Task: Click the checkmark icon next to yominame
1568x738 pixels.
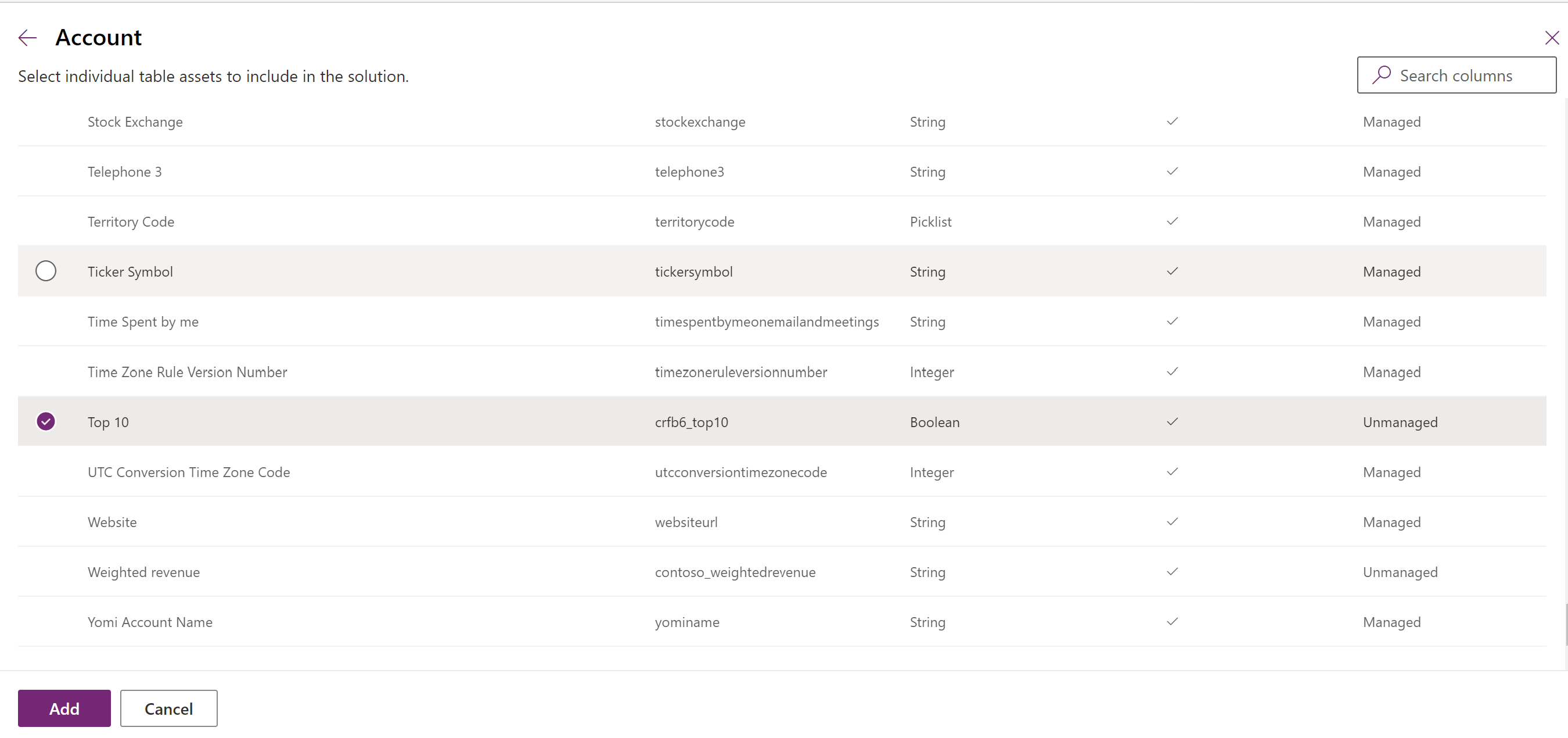Action: tap(1172, 621)
